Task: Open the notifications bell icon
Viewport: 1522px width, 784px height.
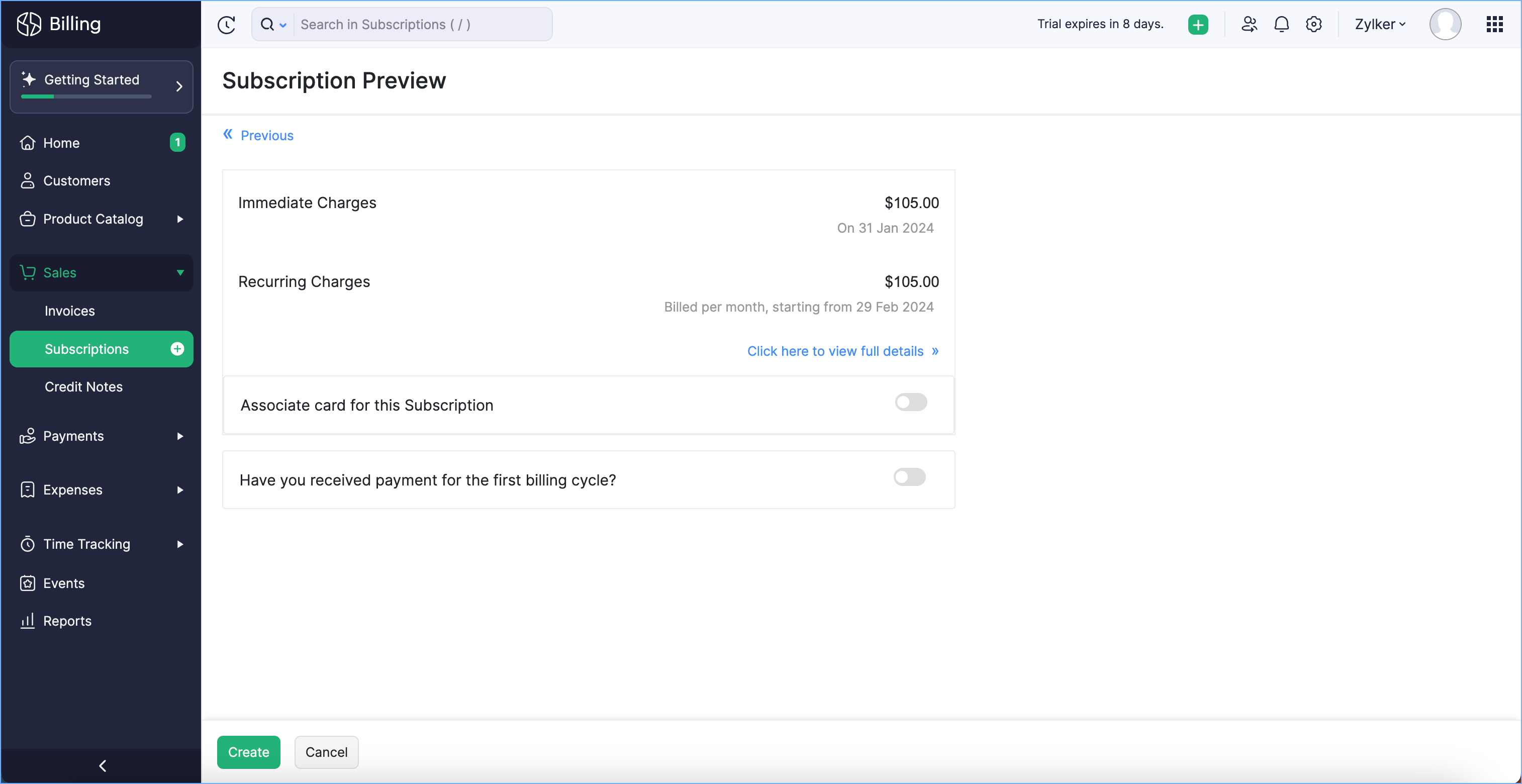Action: (1281, 24)
